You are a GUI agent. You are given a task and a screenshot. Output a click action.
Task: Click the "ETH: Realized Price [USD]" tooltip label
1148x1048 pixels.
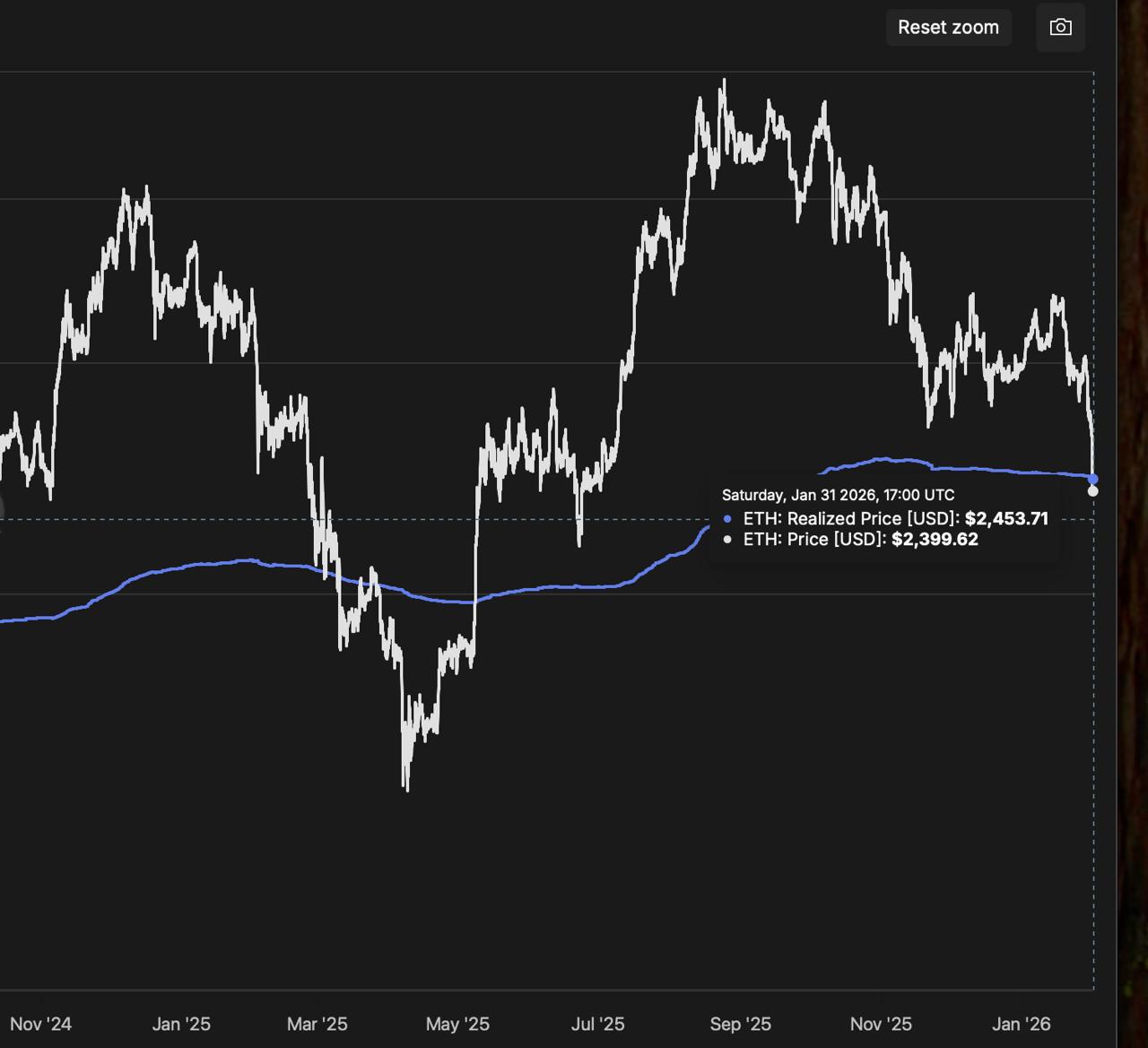click(x=851, y=519)
